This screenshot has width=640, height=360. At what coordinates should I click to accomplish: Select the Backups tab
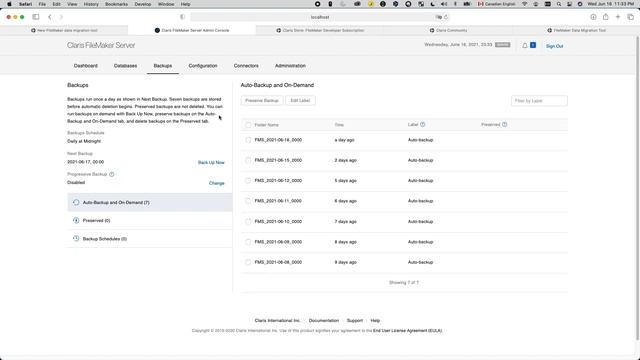(162, 66)
